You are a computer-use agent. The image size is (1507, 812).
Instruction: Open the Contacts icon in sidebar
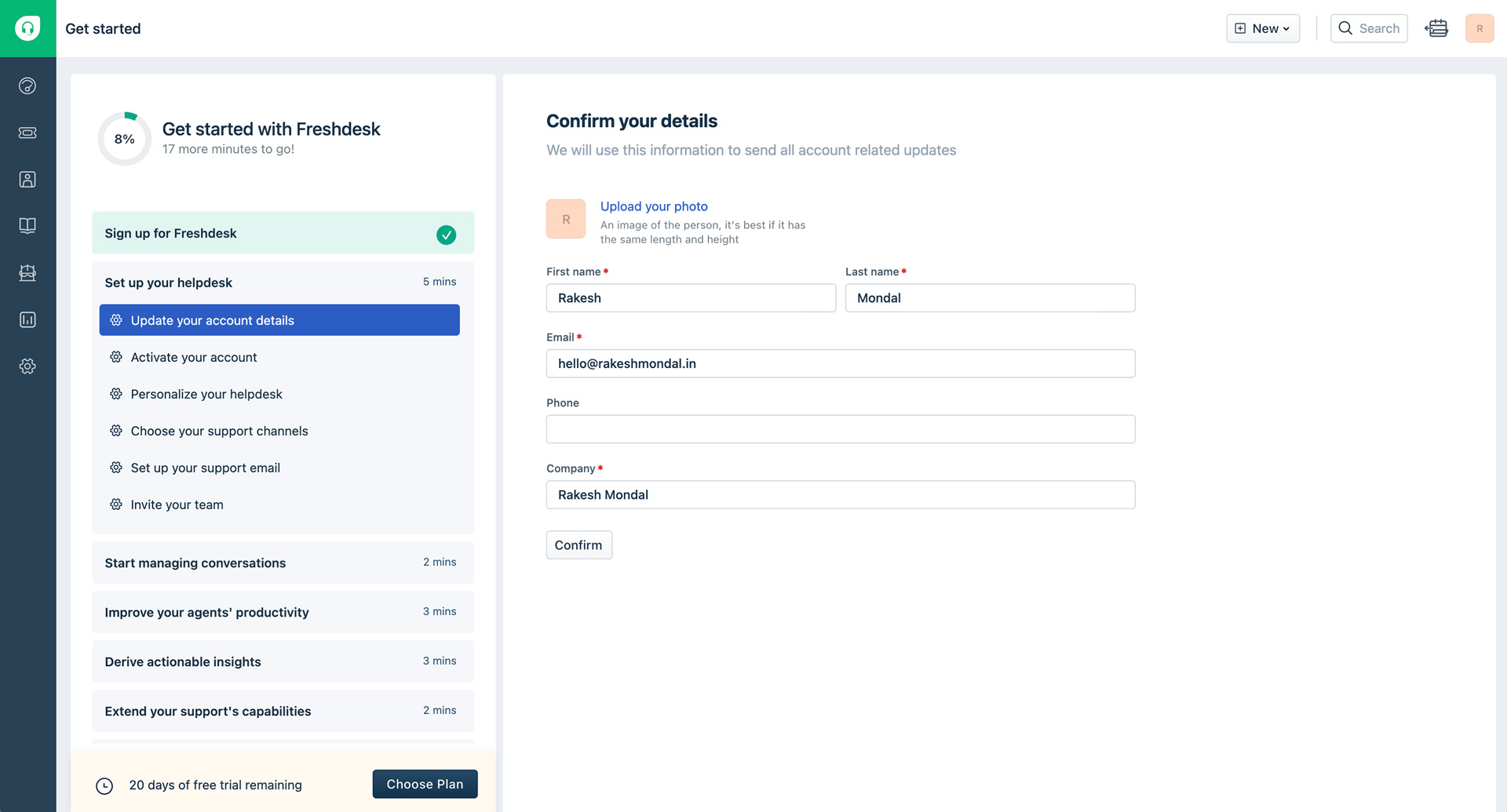point(27,180)
